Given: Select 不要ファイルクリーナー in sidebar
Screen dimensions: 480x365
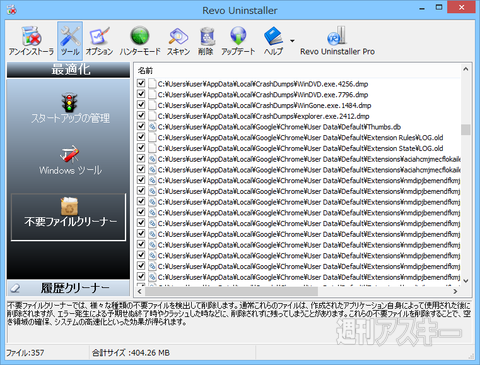Looking at the screenshot, I should pyautogui.click(x=69, y=217).
